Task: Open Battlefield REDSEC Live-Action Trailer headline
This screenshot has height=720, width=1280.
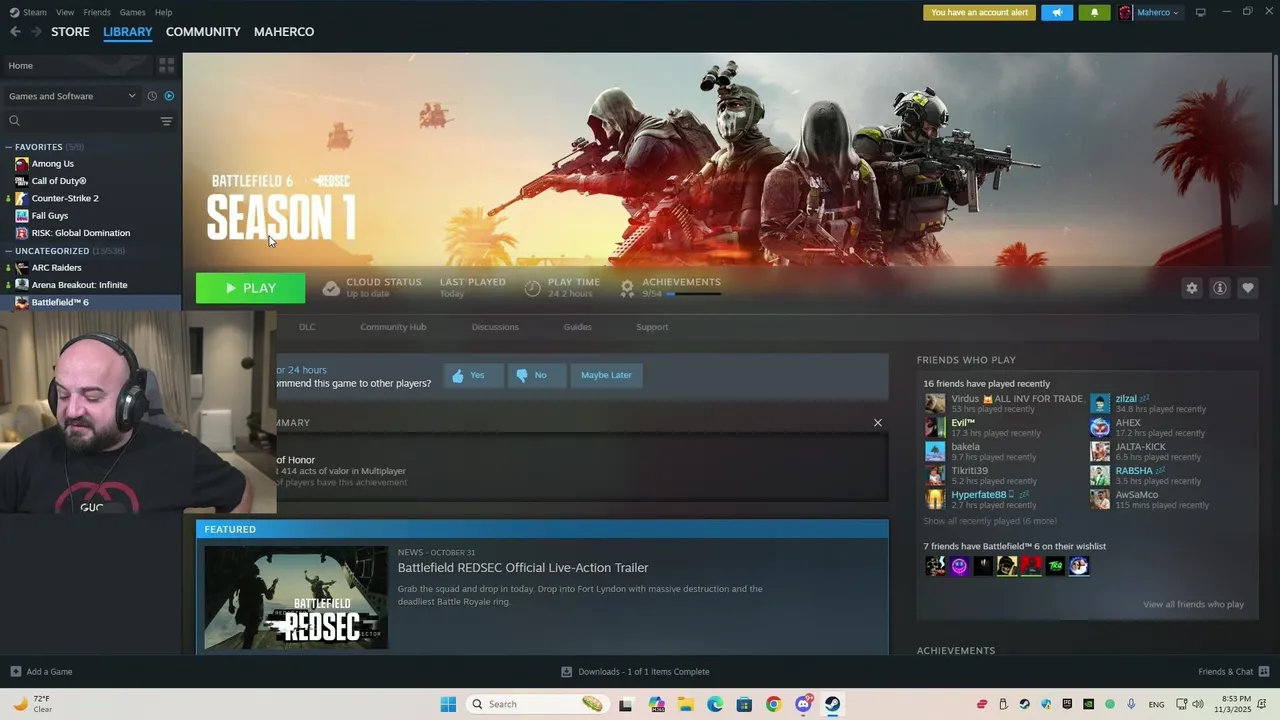Action: point(523,568)
